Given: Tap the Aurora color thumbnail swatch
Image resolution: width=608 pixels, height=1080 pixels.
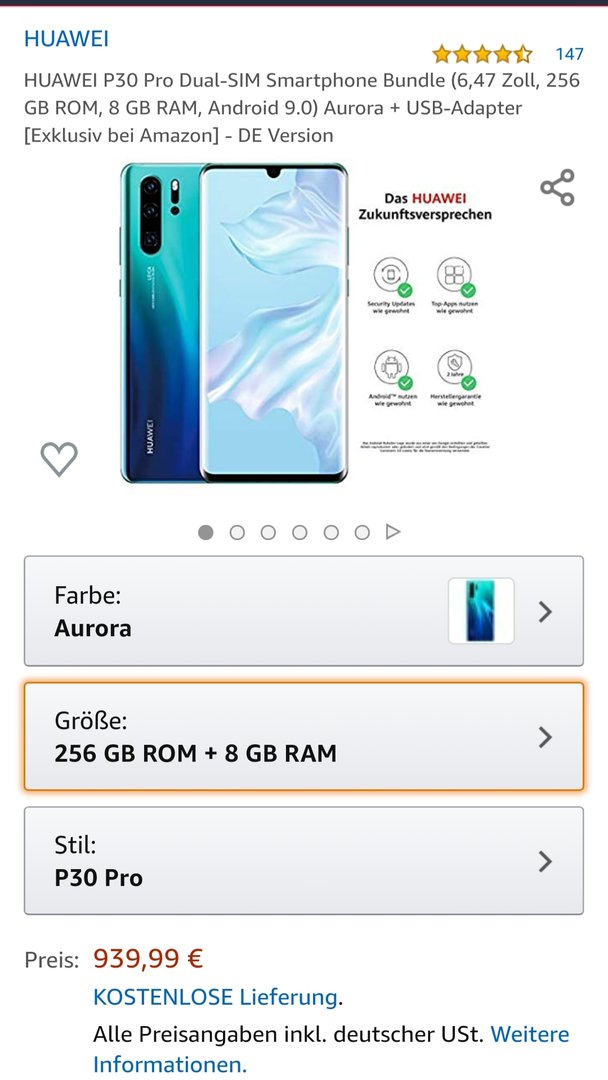Looking at the screenshot, I should 481,611.
